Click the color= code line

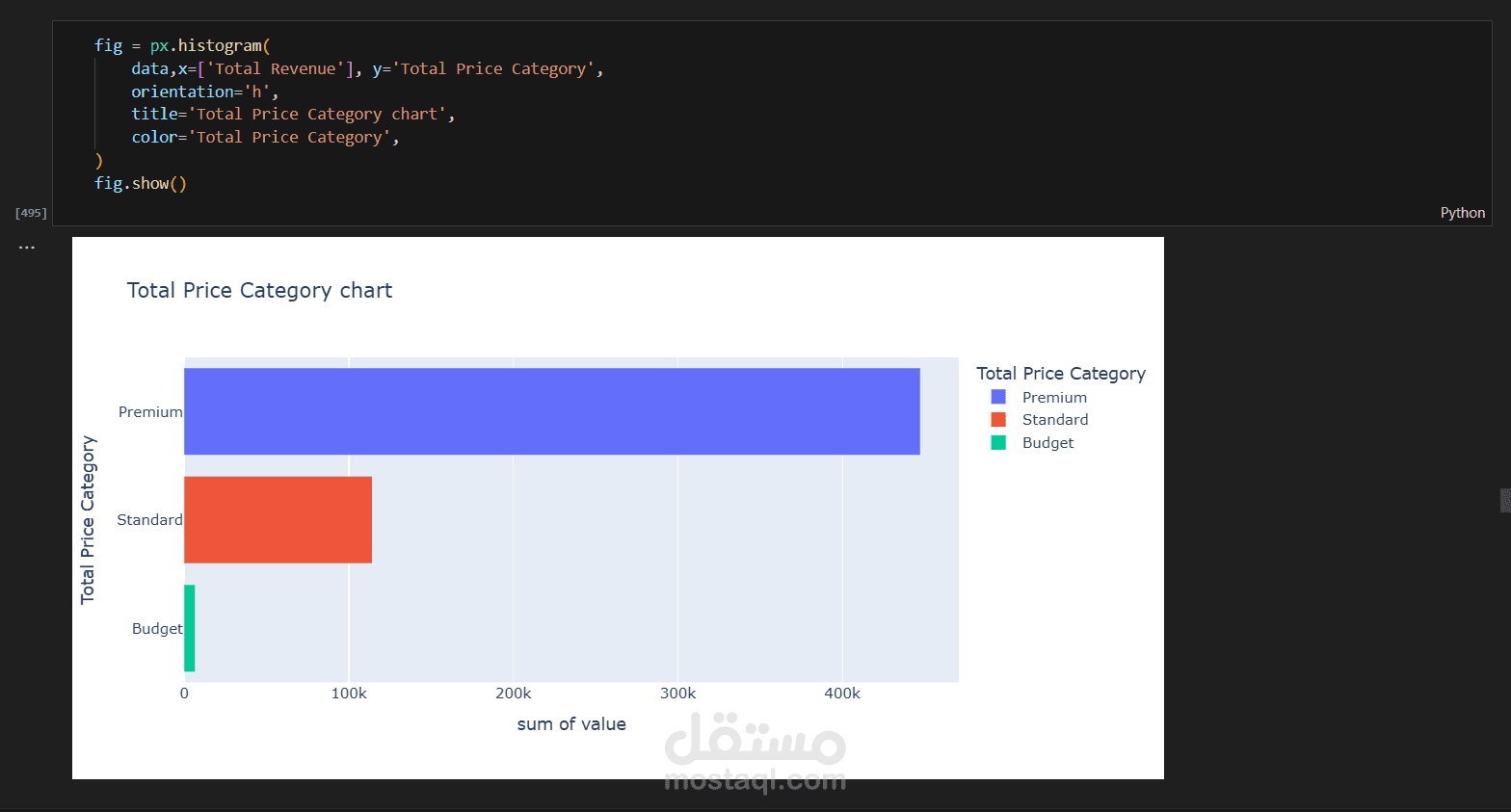(x=265, y=137)
